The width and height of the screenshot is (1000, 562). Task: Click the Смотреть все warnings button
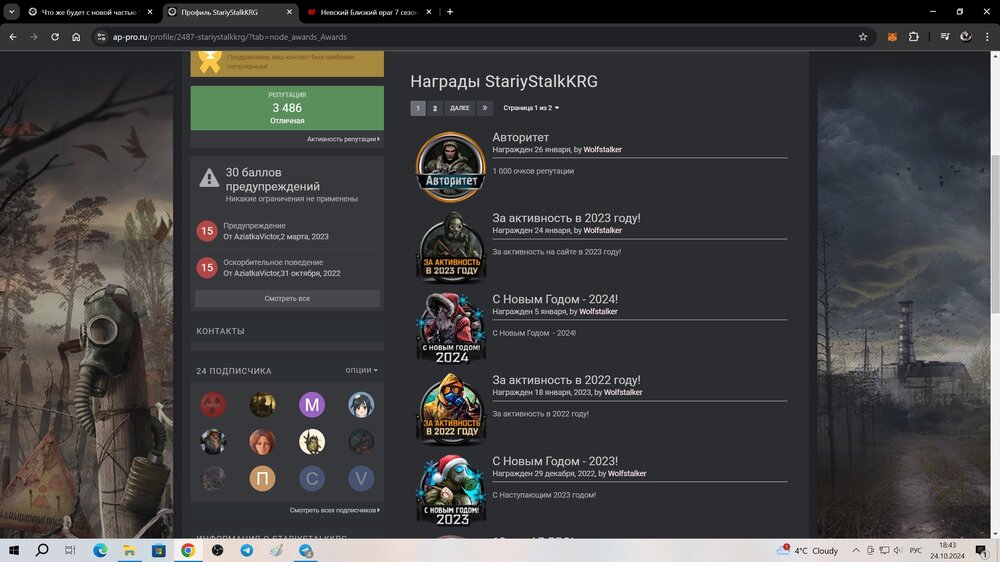coord(287,299)
